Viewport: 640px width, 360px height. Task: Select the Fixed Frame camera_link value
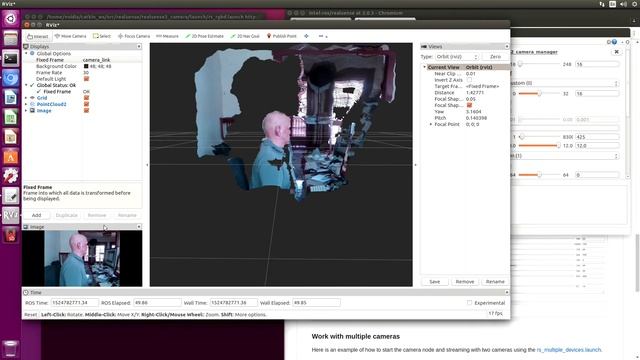point(97,60)
